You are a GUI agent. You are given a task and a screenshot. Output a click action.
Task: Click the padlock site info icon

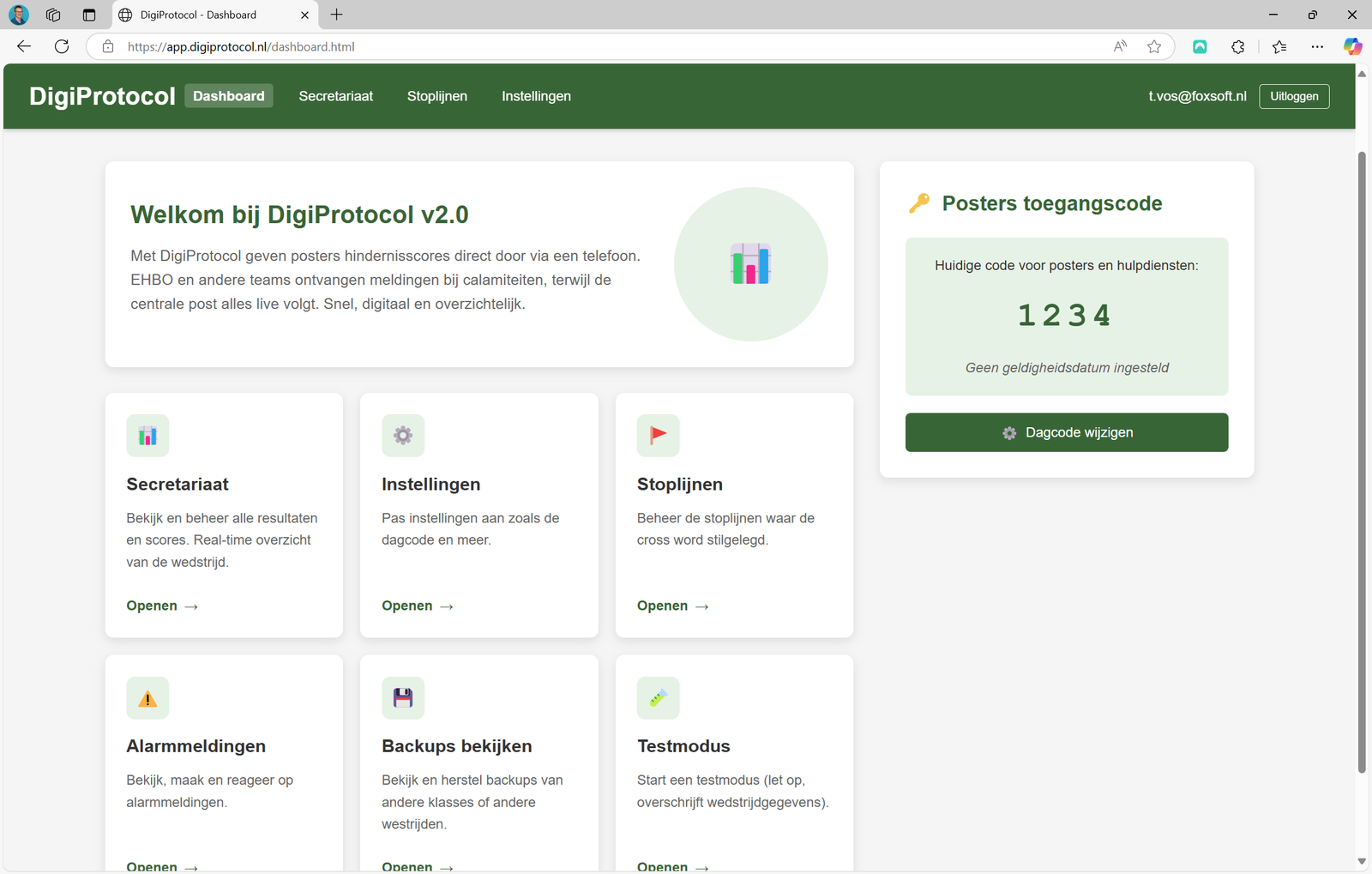108,46
